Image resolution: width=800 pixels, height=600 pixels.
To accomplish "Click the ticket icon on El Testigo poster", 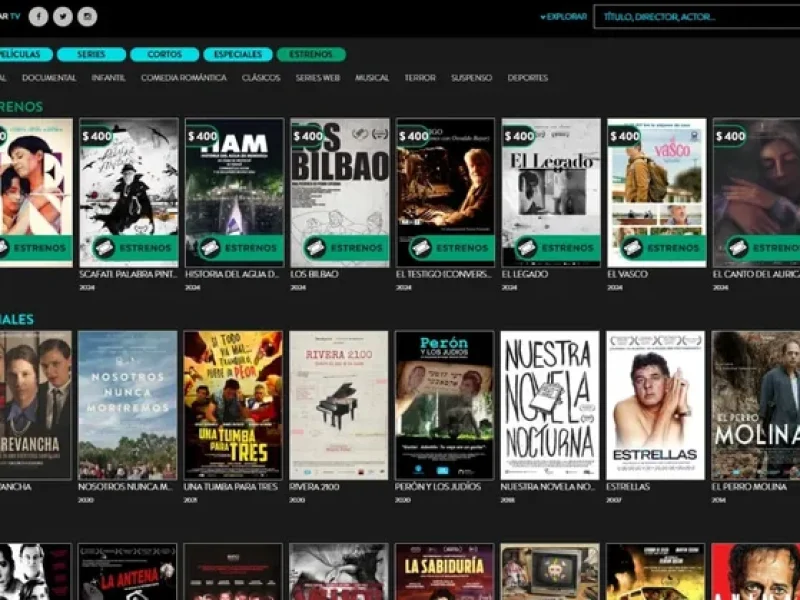I will point(421,248).
